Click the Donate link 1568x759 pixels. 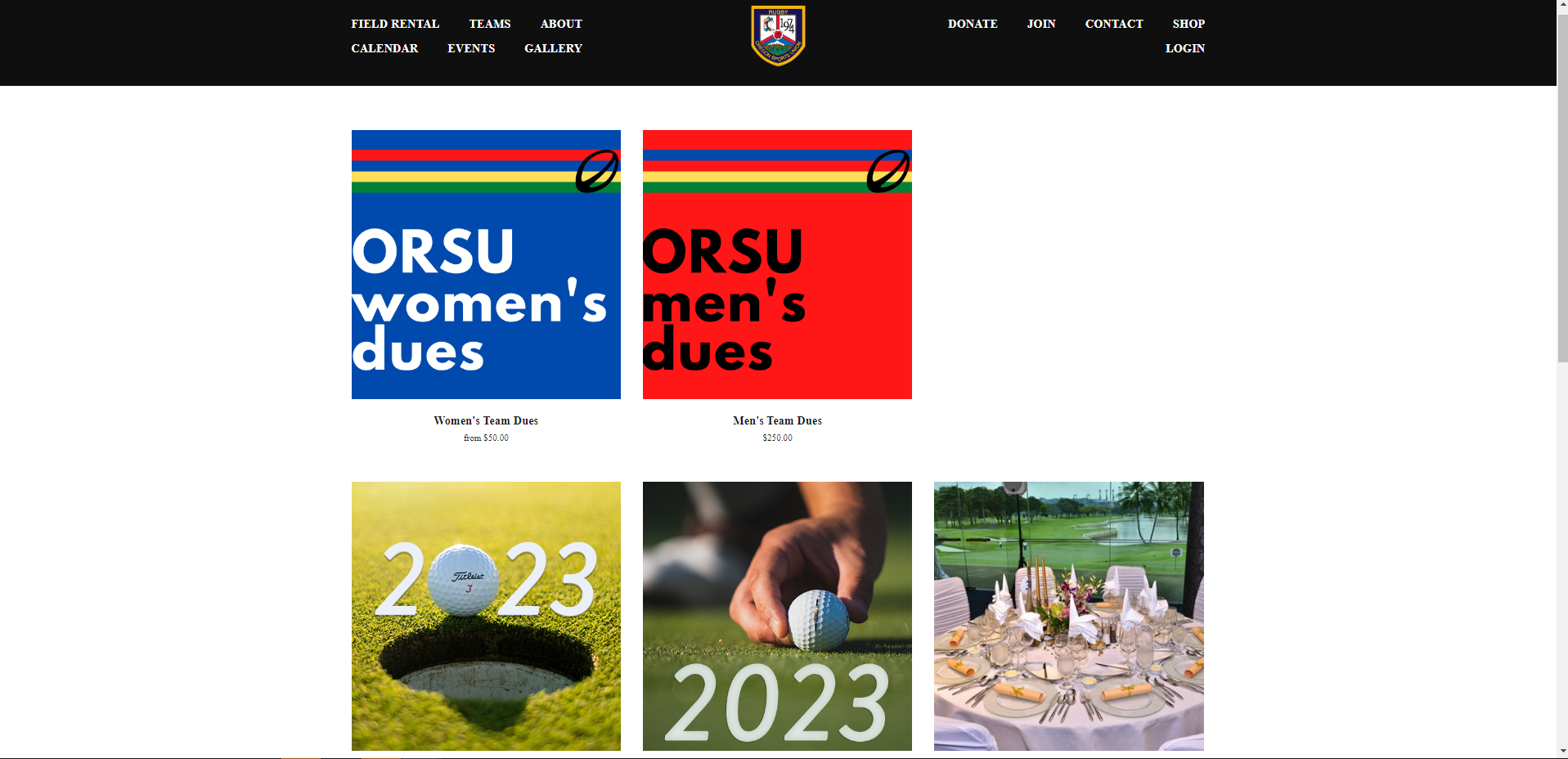(973, 24)
